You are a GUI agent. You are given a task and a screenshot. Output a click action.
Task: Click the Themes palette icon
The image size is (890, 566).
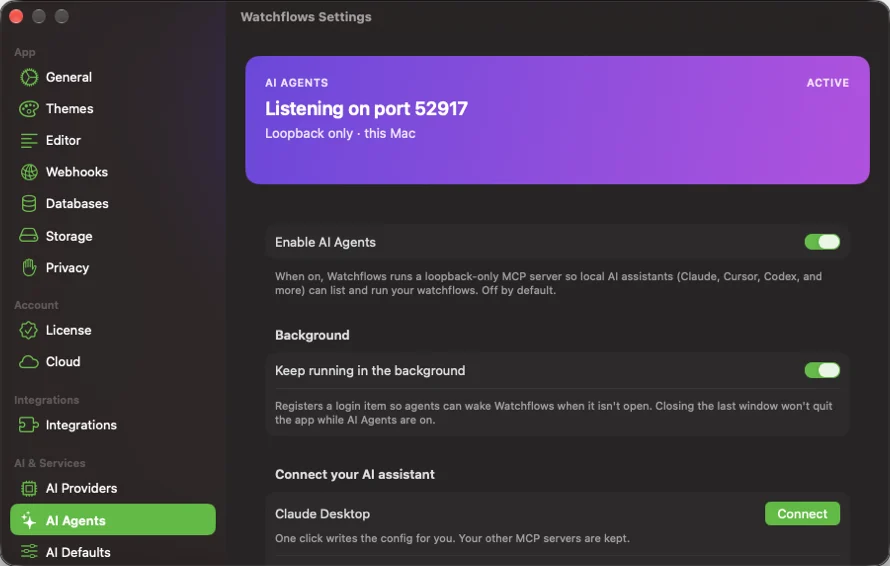(29, 108)
